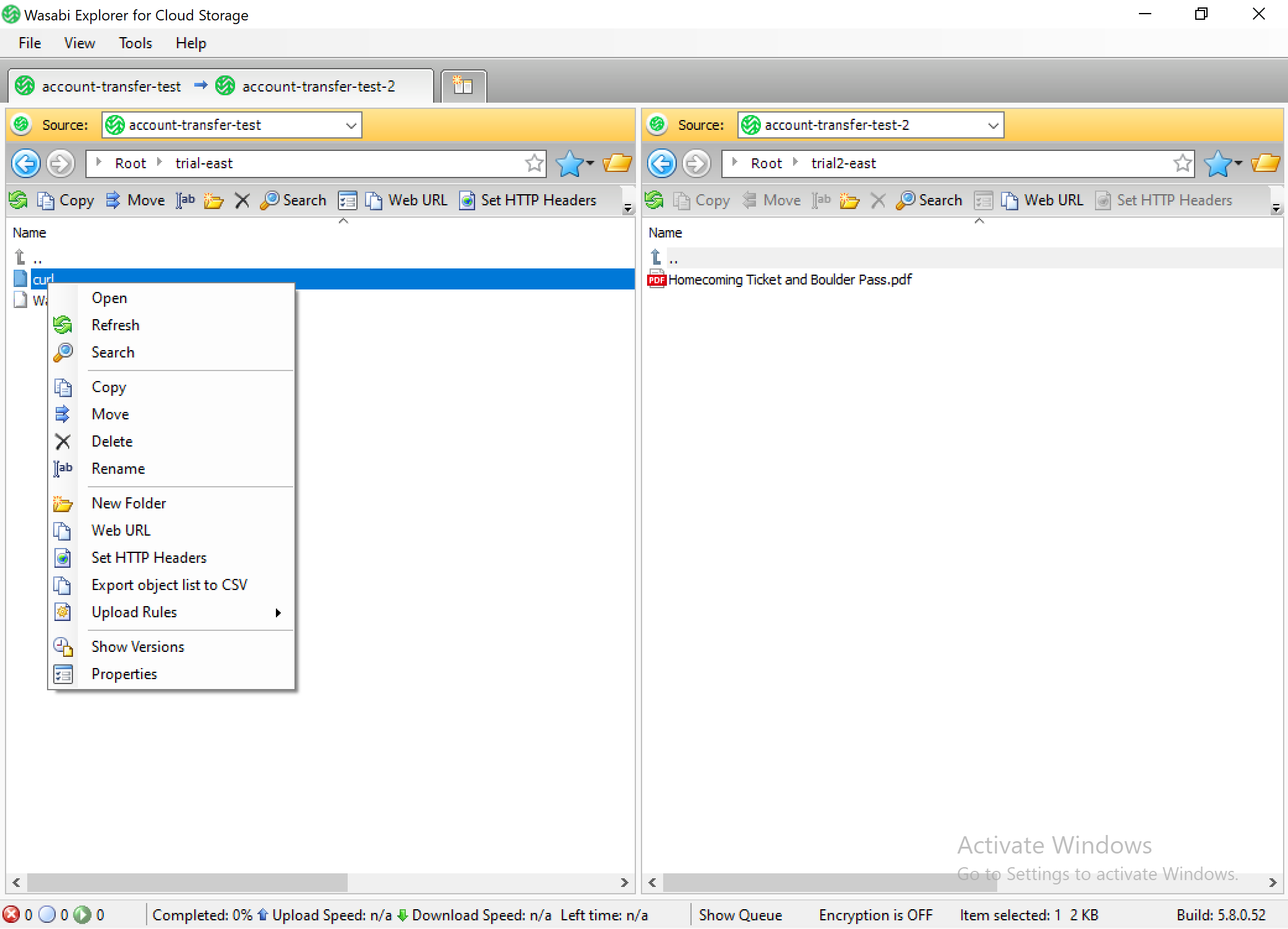The width and height of the screenshot is (1288, 929).
Task: Expand right toolbar overflow arrow
Action: coord(1276,208)
